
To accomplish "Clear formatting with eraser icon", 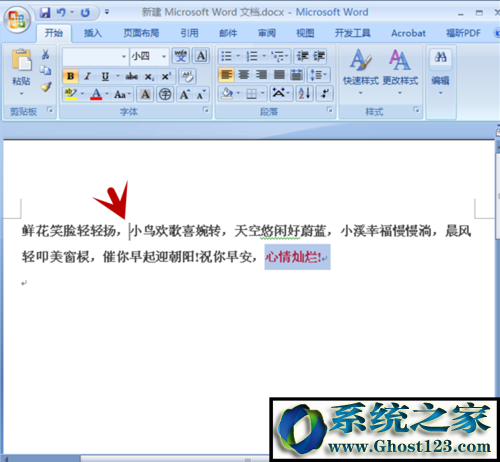I will click(x=187, y=76).
